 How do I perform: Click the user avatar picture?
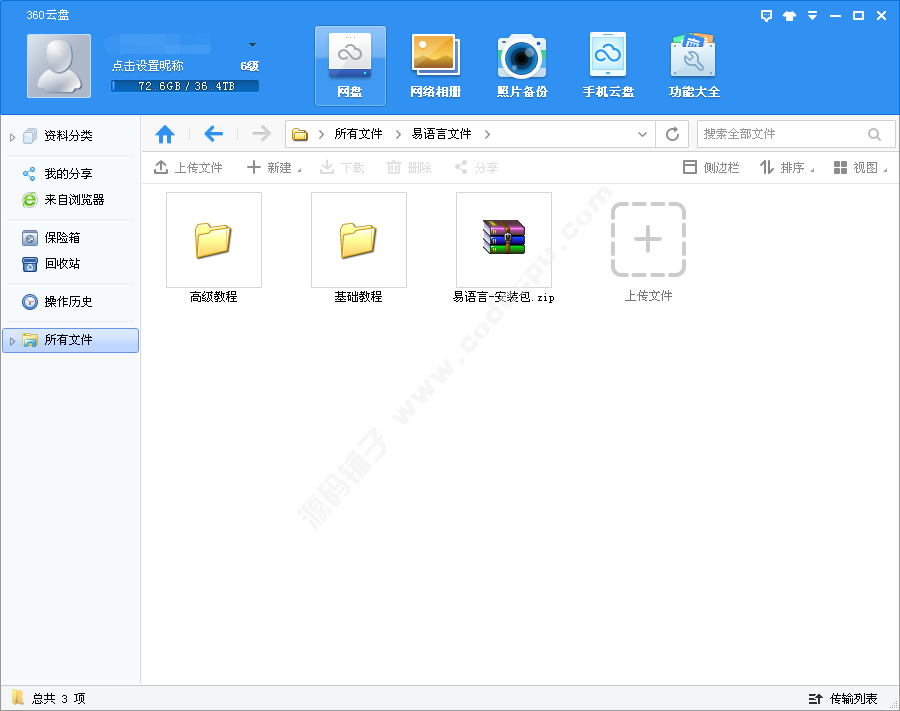(x=59, y=65)
